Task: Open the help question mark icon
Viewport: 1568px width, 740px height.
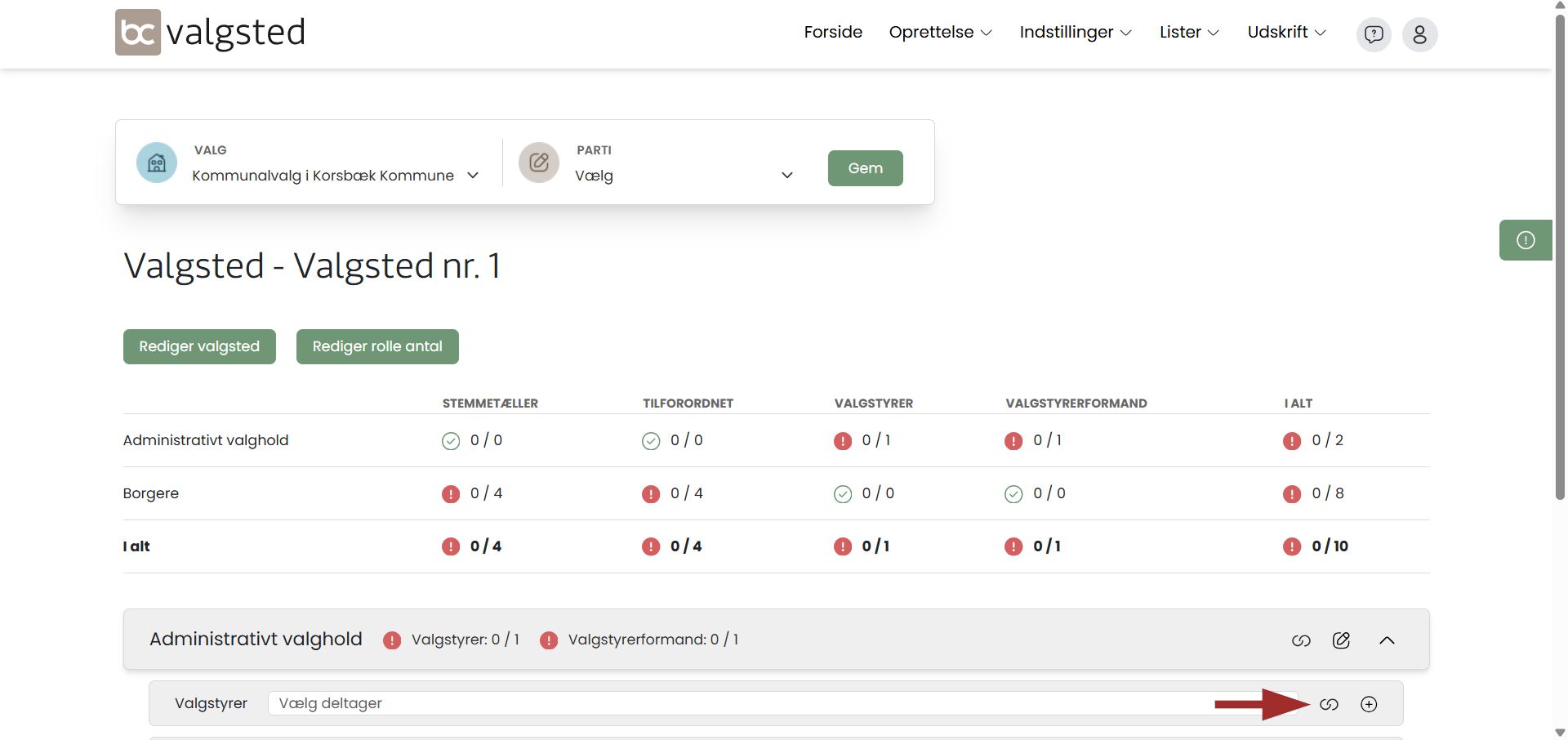Action: (x=1374, y=34)
